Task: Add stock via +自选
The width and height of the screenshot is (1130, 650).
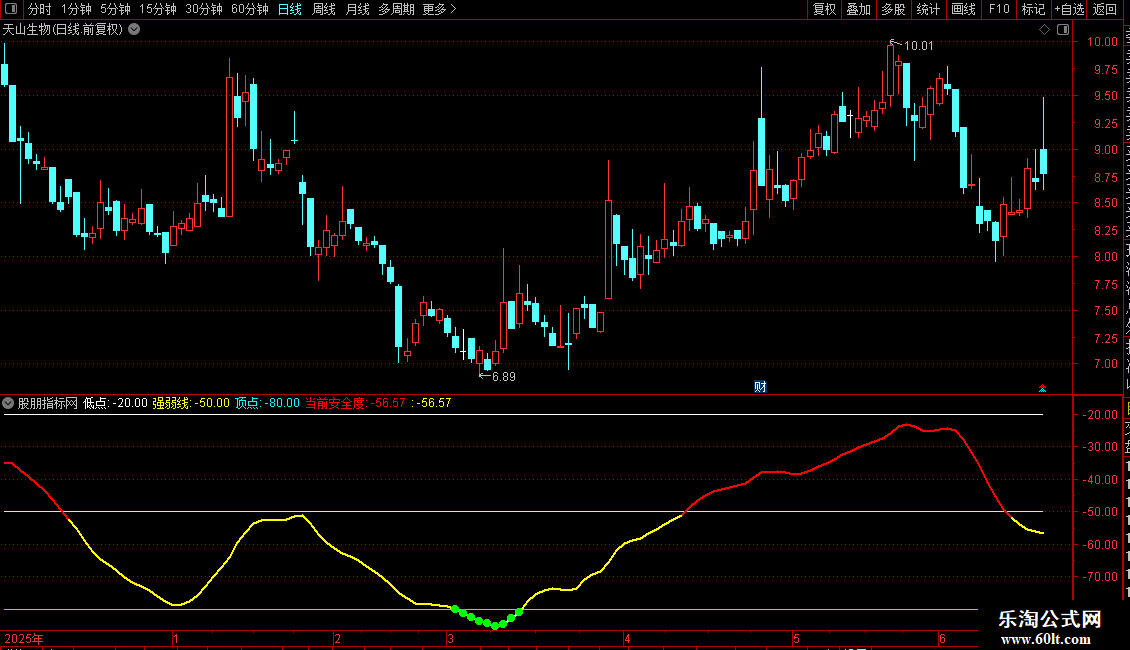Action: pyautogui.click(x=1069, y=9)
